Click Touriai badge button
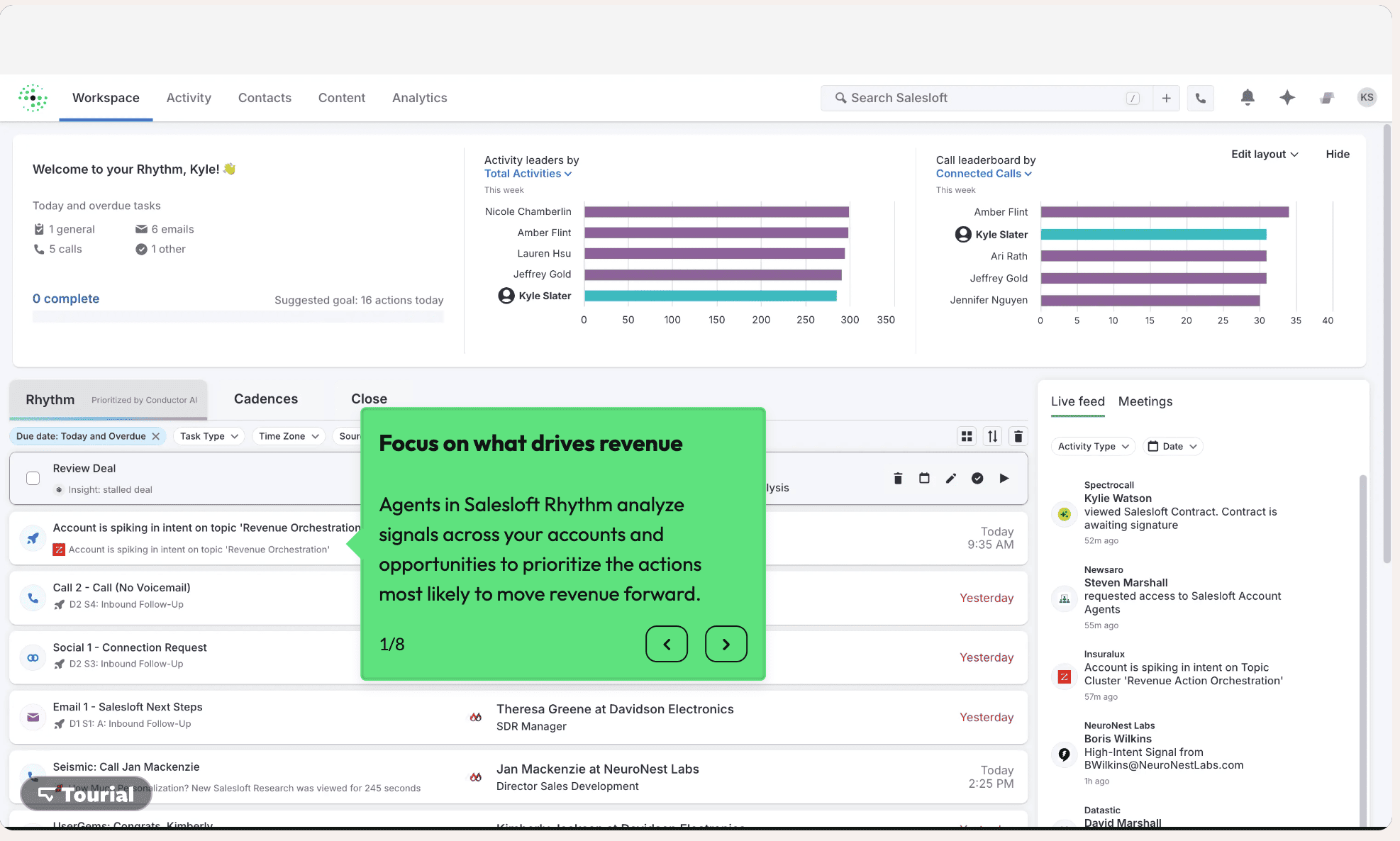This screenshot has width=1400, height=841. [x=86, y=794]
